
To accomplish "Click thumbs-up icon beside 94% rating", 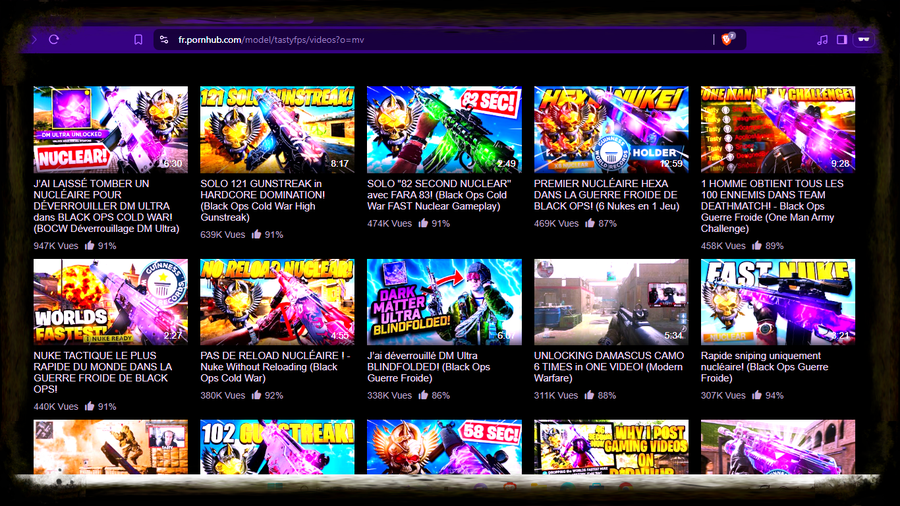I will coord(757,395).
